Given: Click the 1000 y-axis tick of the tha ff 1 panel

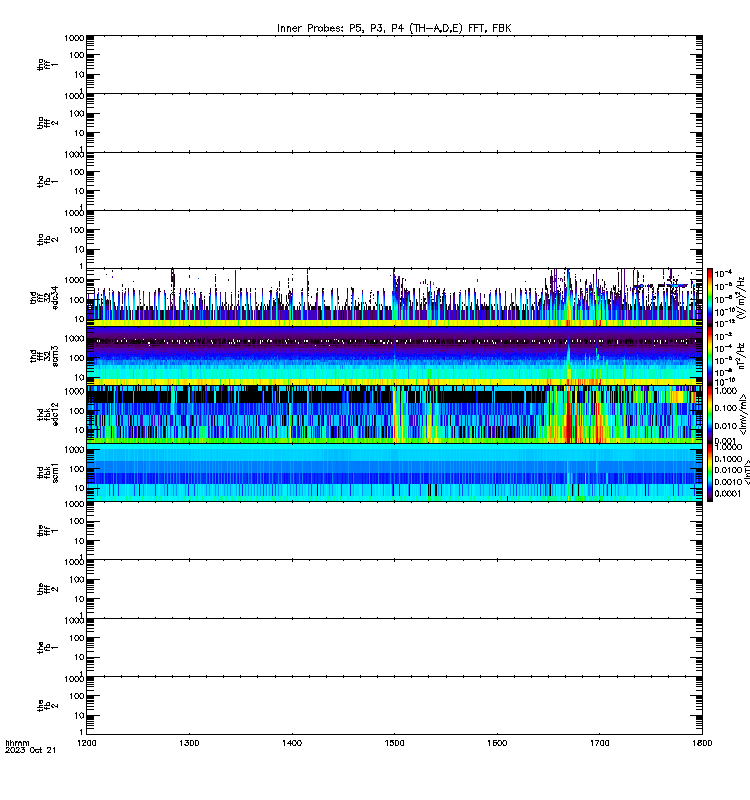Looking at the screenshot, I should click(74, 38).
